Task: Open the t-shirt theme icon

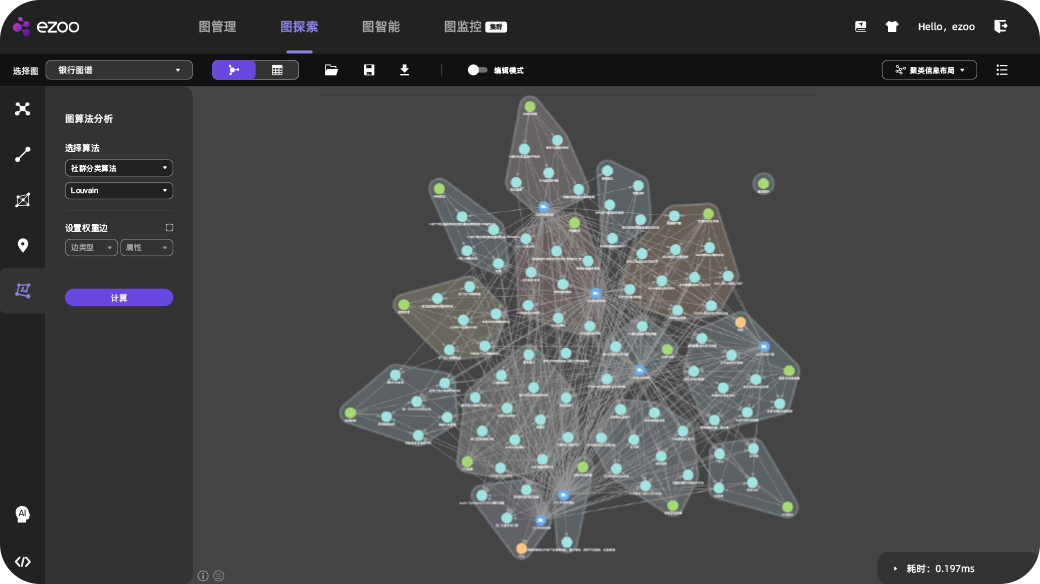Action: tap(892, 27)
